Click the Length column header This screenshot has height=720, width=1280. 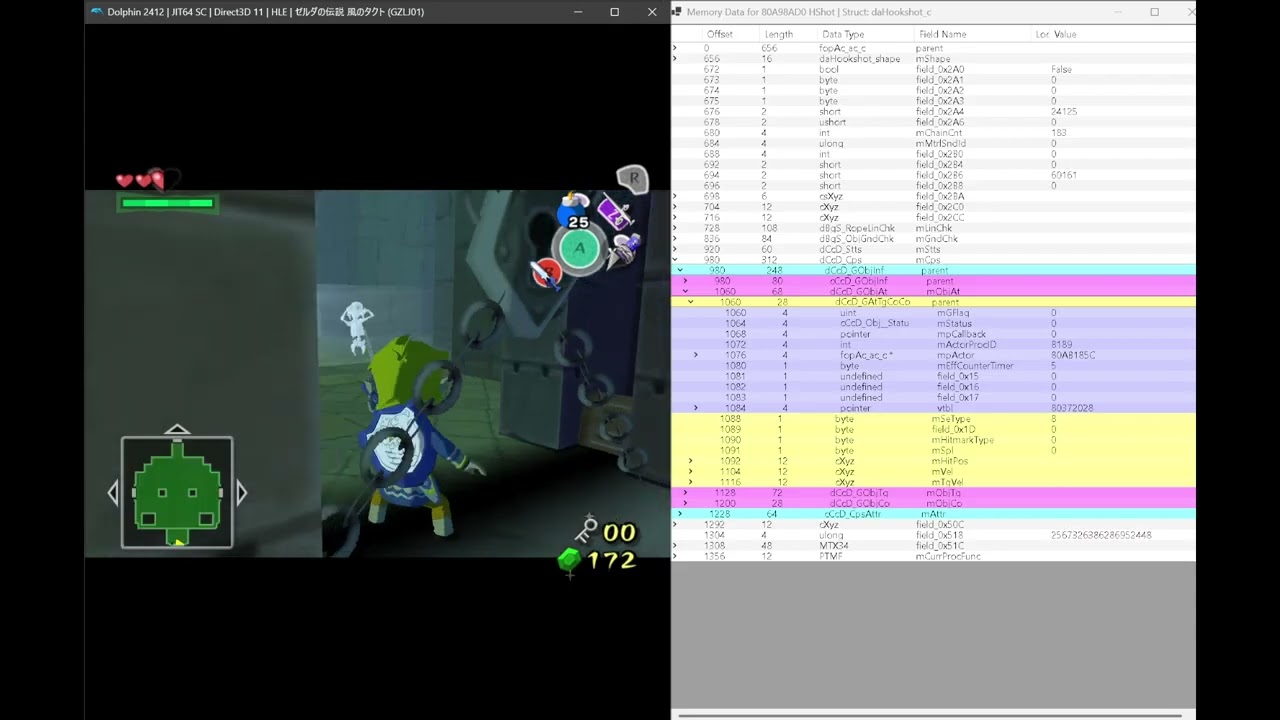coord(778,34)
